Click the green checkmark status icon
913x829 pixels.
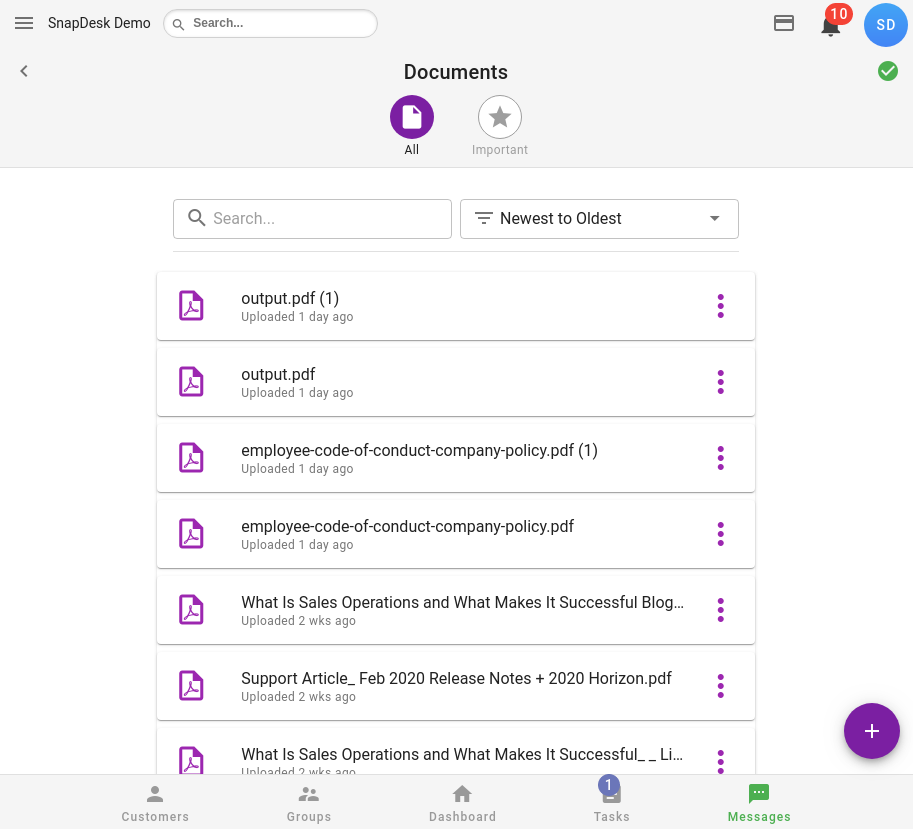(x=887, y=71)
